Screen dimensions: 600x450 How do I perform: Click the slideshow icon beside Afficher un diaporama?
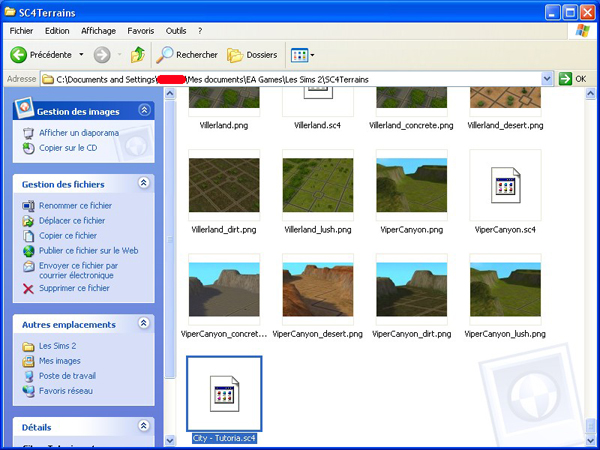28,133
